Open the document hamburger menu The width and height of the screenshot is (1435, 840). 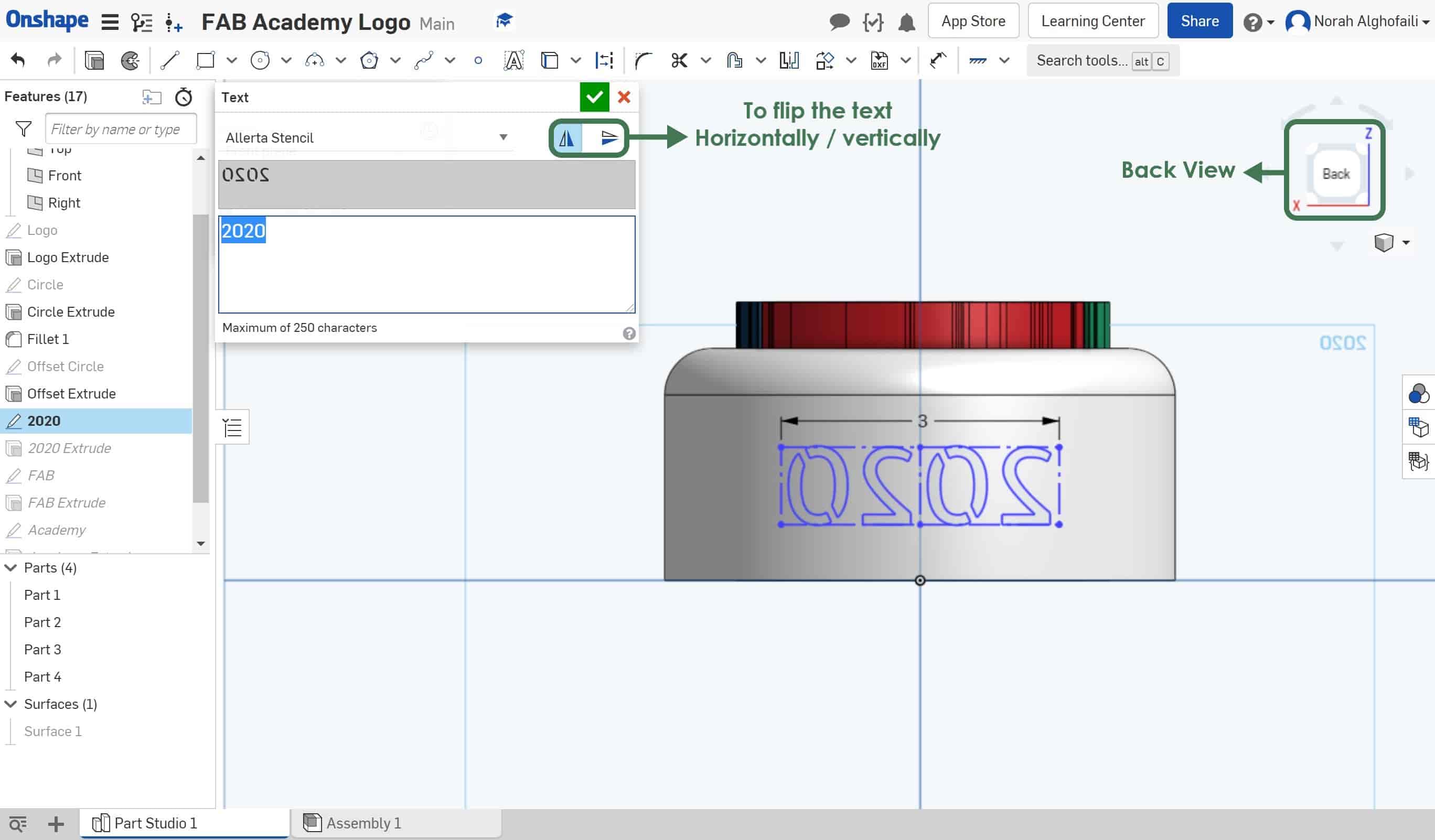point(110,21)
